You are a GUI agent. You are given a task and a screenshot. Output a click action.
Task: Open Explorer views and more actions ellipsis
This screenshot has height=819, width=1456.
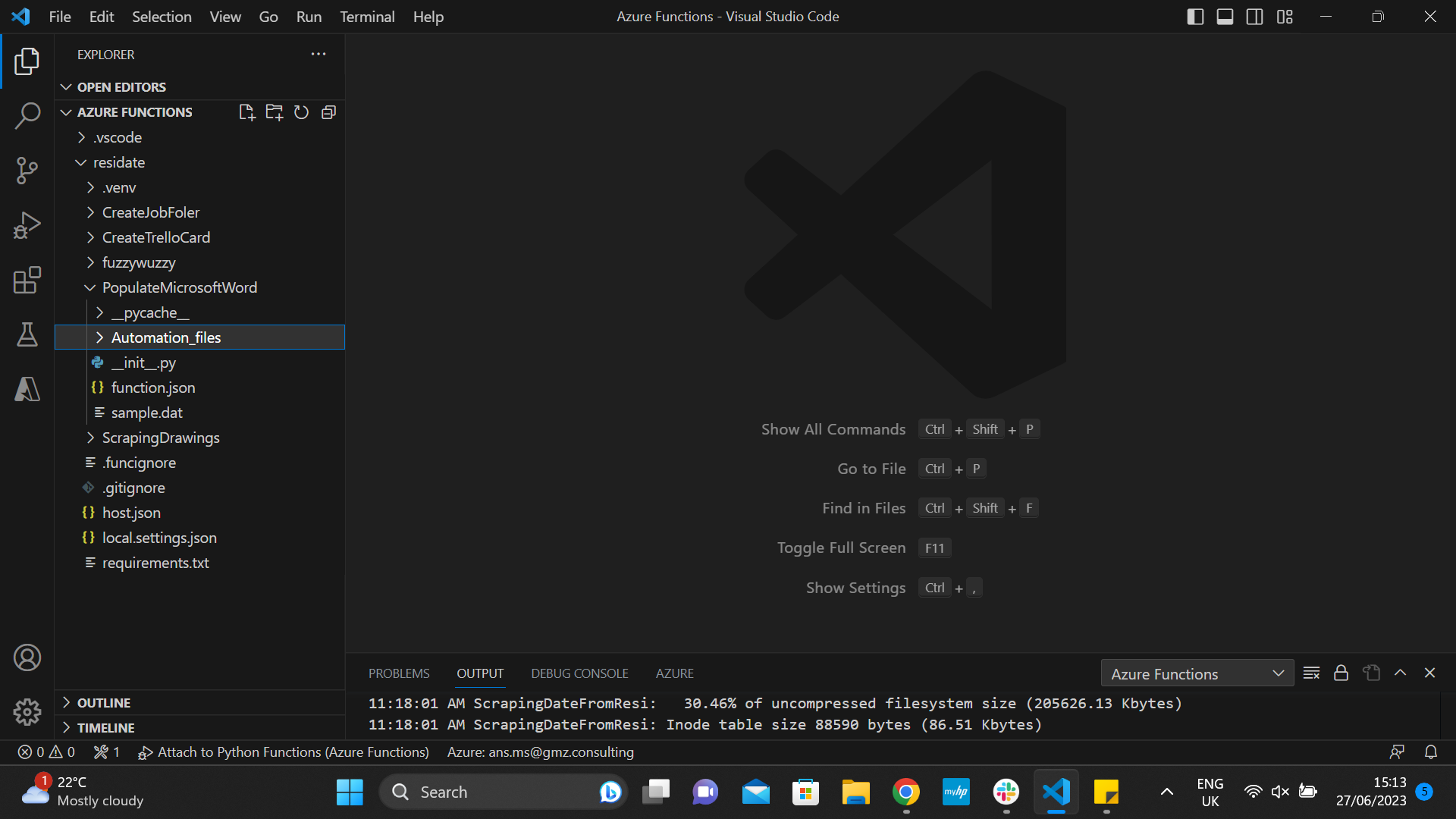[318, 54]
